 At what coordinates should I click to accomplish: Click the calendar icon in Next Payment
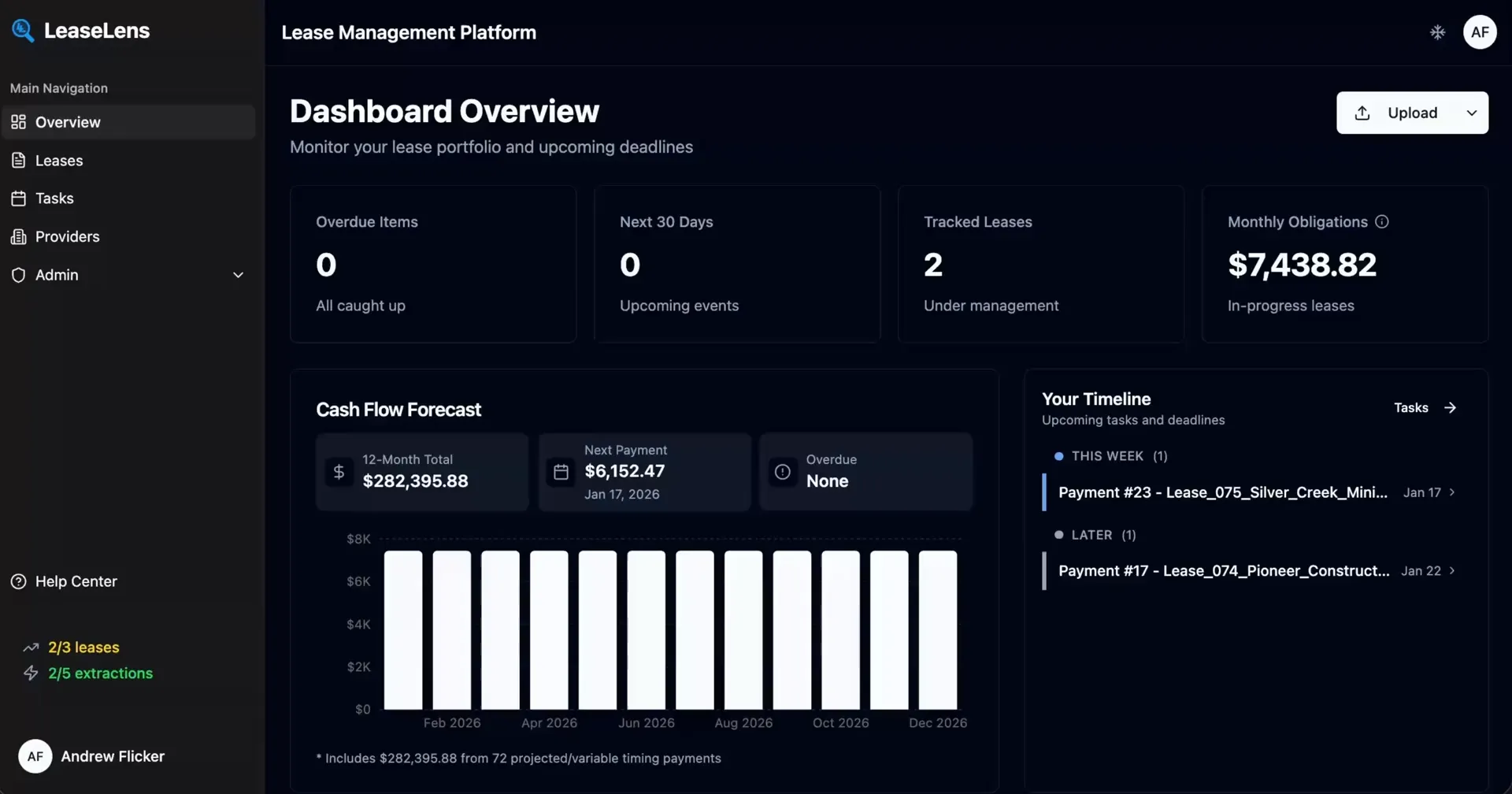coord(561,472)
